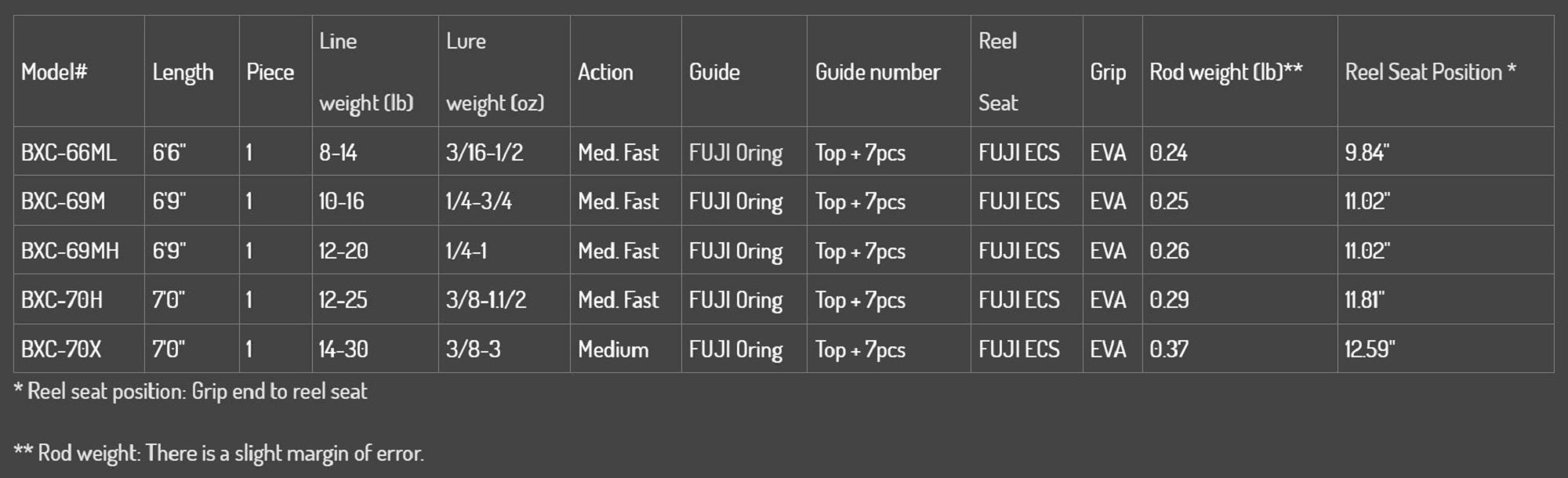1568x478 pixels.
Task: Click the reel seat position footnote text
Action: (x=191, y=392)
